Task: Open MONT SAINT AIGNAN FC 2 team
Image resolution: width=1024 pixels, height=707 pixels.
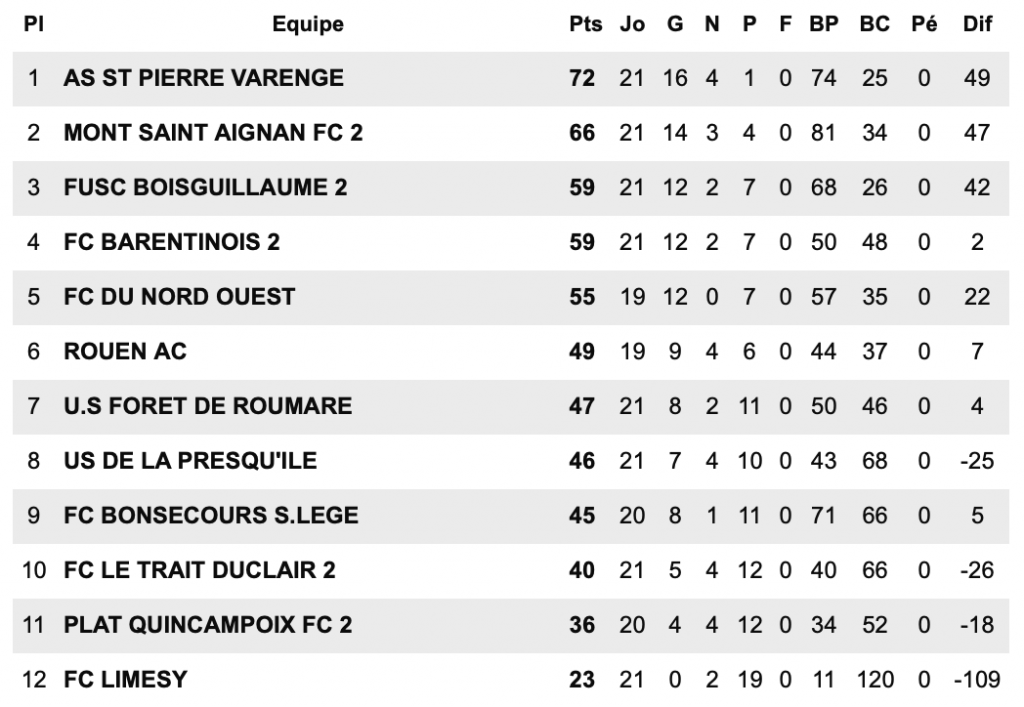Action: (x=213, y=133)
